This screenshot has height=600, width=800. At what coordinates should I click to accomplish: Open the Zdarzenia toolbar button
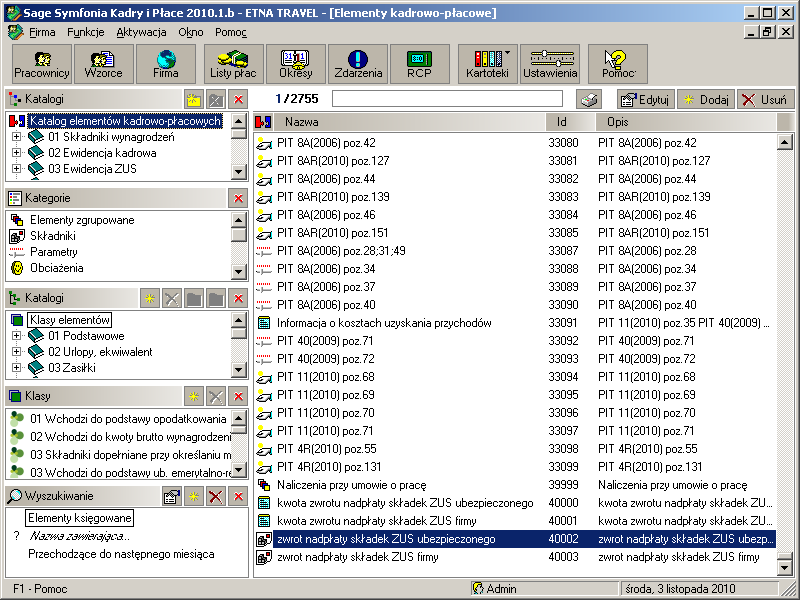[x=358, y=64]
